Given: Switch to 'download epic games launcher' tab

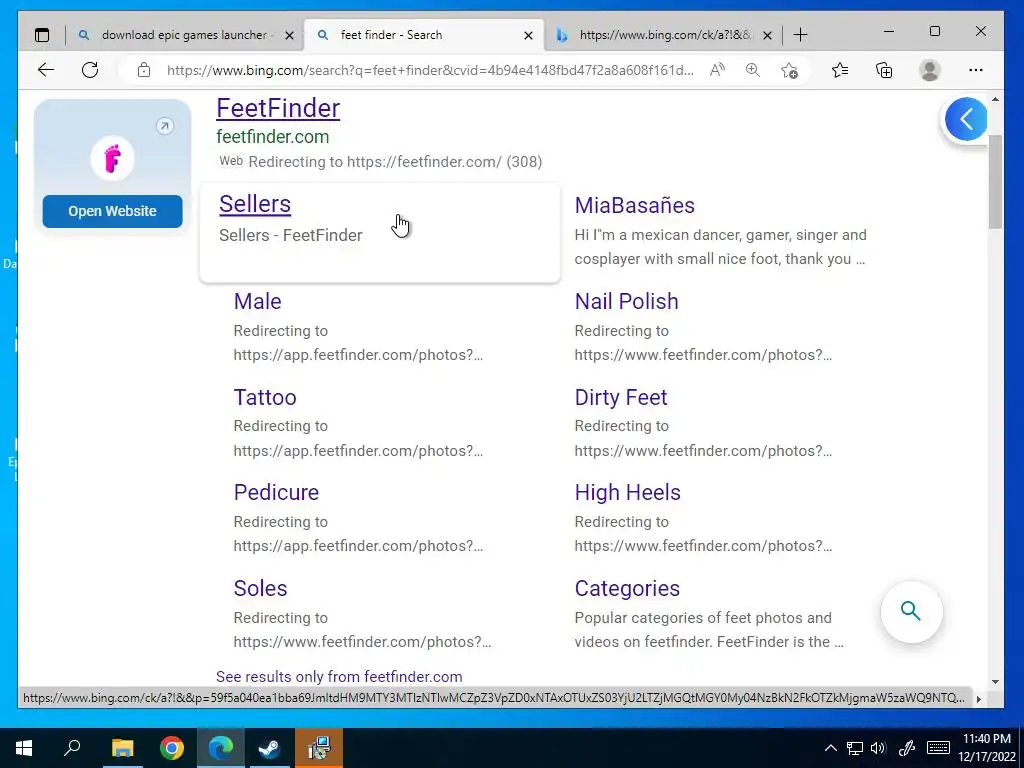Looking at the screenshot, I should point(185,35).
